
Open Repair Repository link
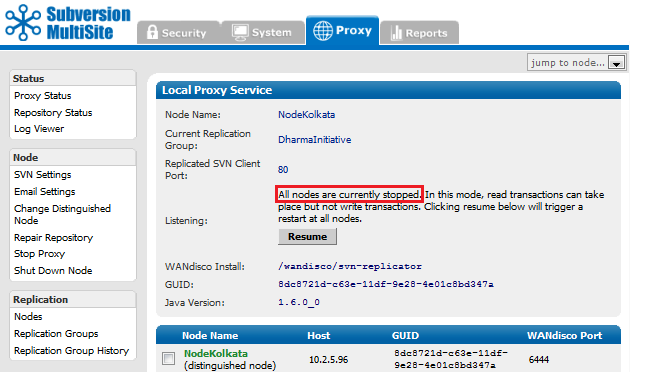click(53, 238)
